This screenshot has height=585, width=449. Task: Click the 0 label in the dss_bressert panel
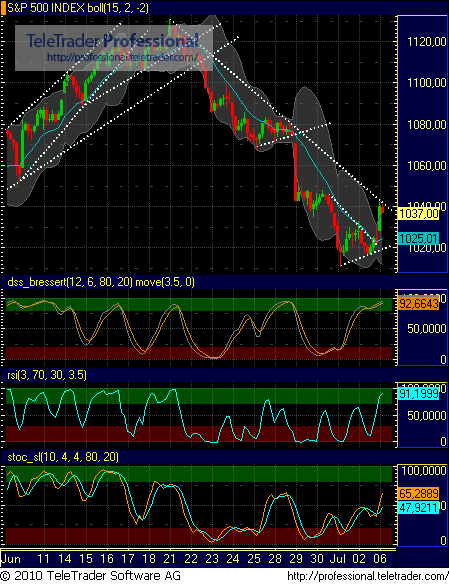tap(443, 360)
